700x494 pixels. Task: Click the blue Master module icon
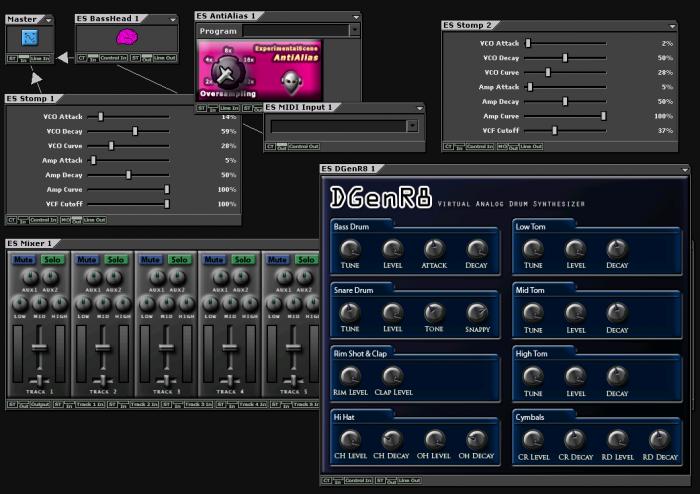click(x=28, y=38)
